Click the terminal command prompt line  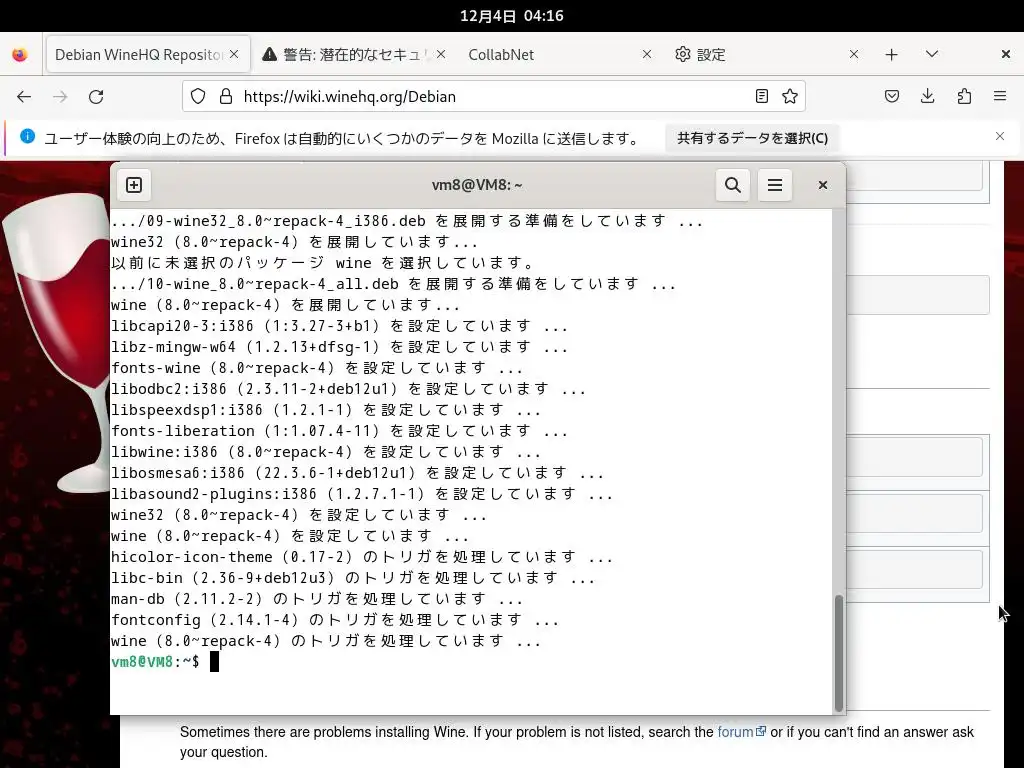[165, 662]
